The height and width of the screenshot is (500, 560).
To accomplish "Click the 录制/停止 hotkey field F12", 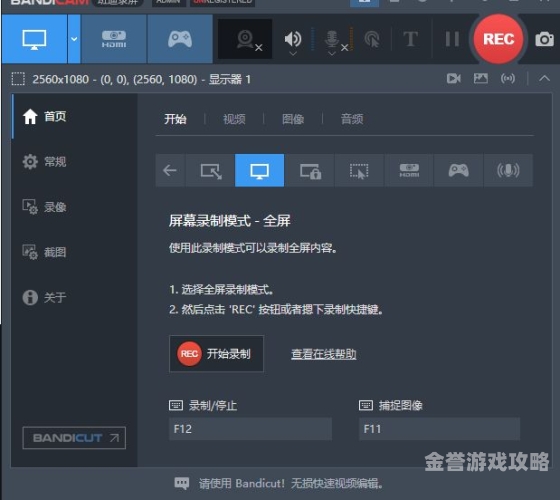I will (250, 429).
